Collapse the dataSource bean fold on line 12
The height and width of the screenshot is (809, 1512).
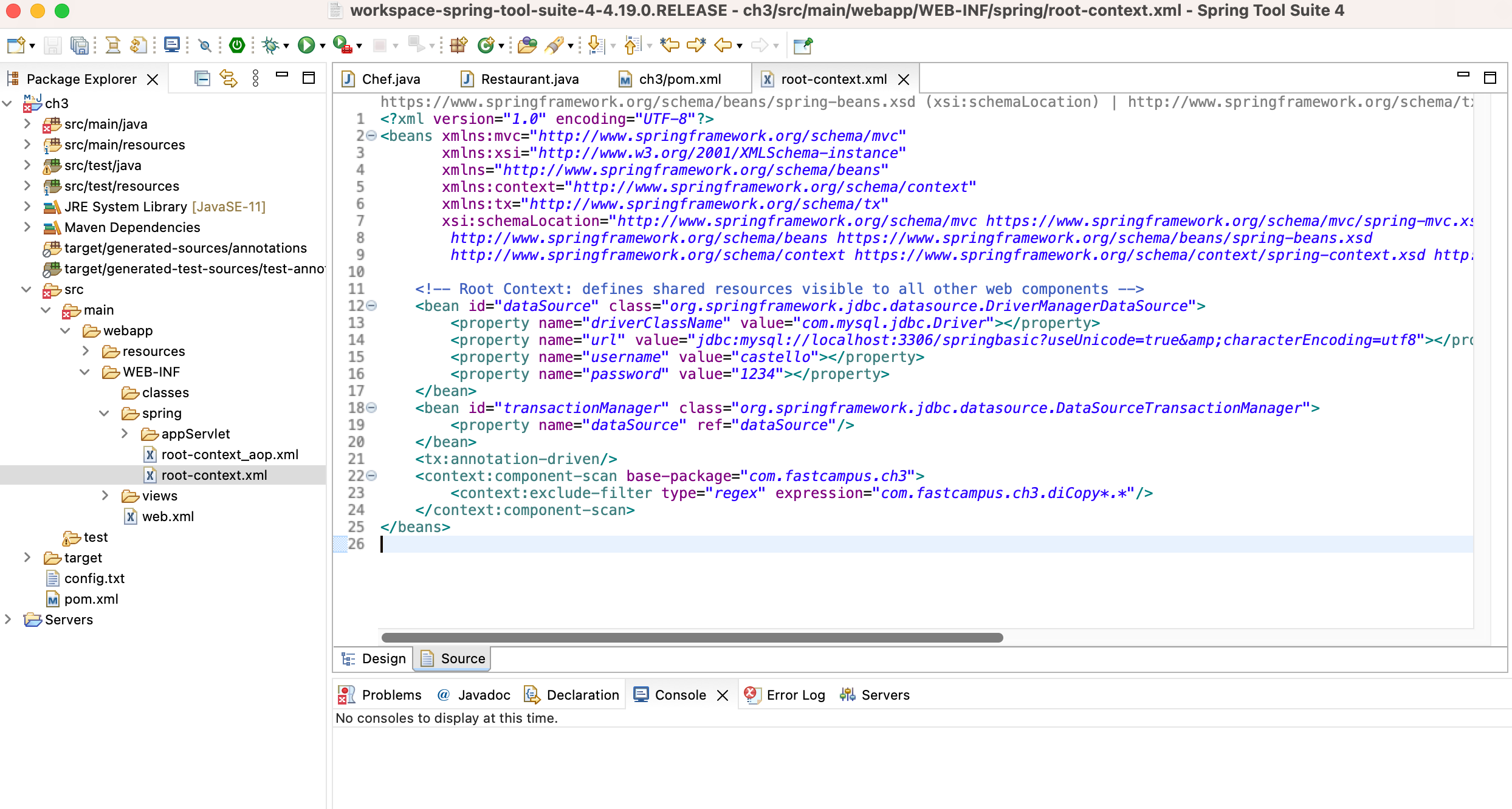(371, 306)
